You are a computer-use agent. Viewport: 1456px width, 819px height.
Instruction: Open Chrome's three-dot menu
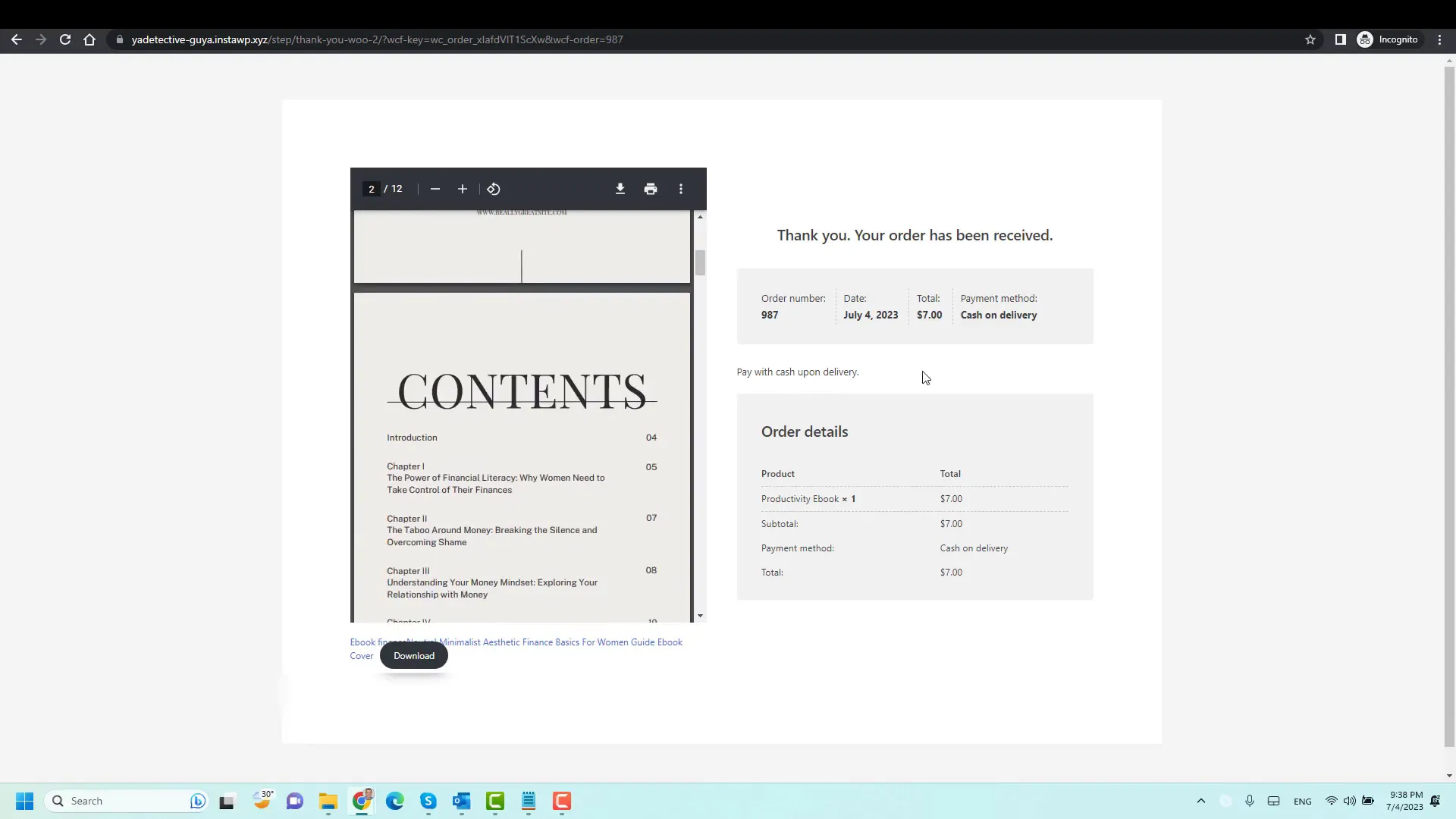click(x=1440, y=39)
